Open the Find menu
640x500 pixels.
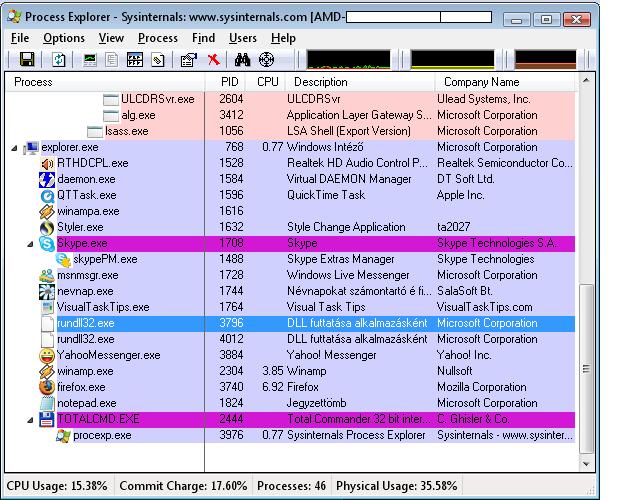coord(203,38)
